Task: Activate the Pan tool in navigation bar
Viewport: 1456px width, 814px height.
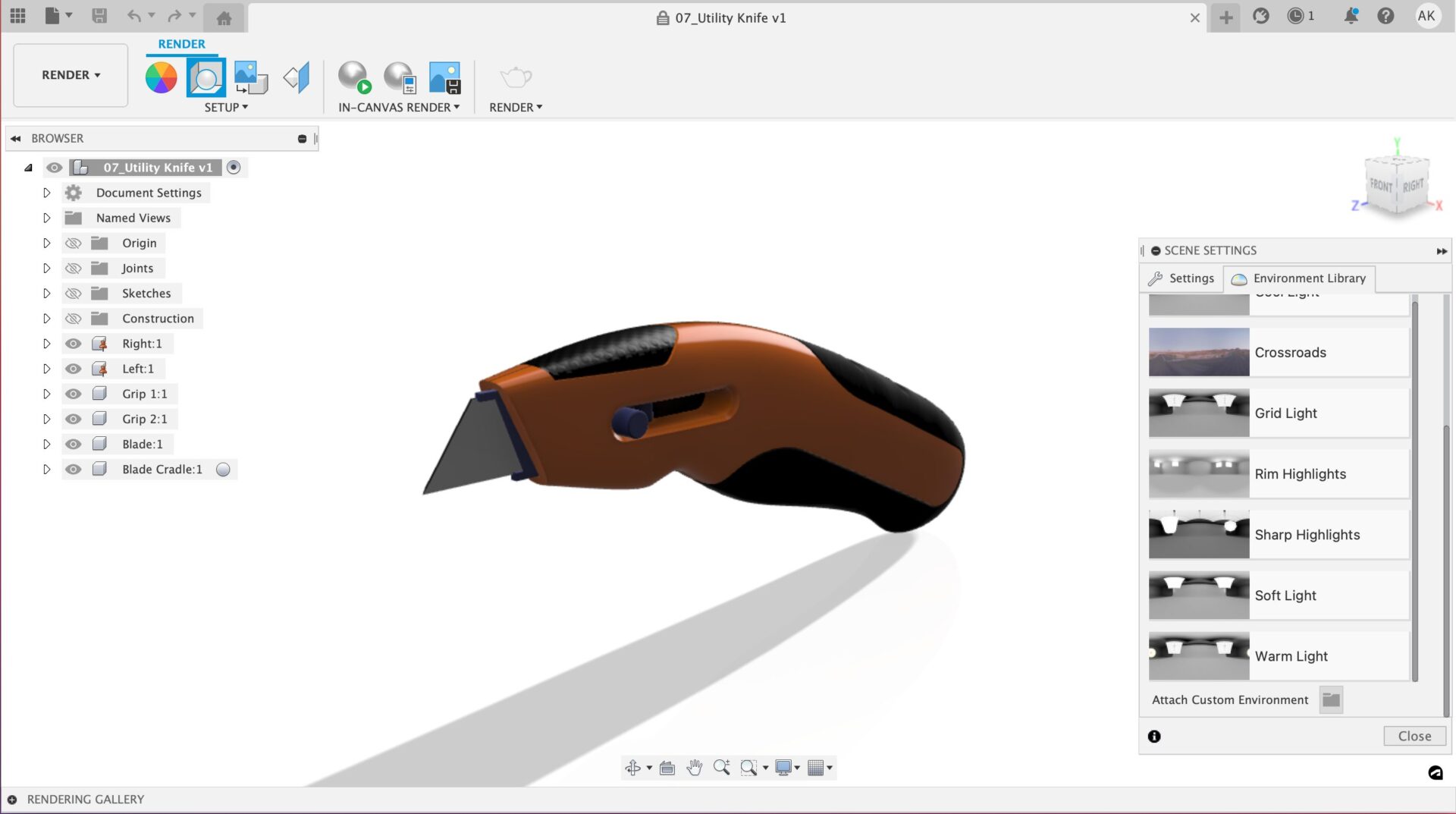Action: coord(695,768)
